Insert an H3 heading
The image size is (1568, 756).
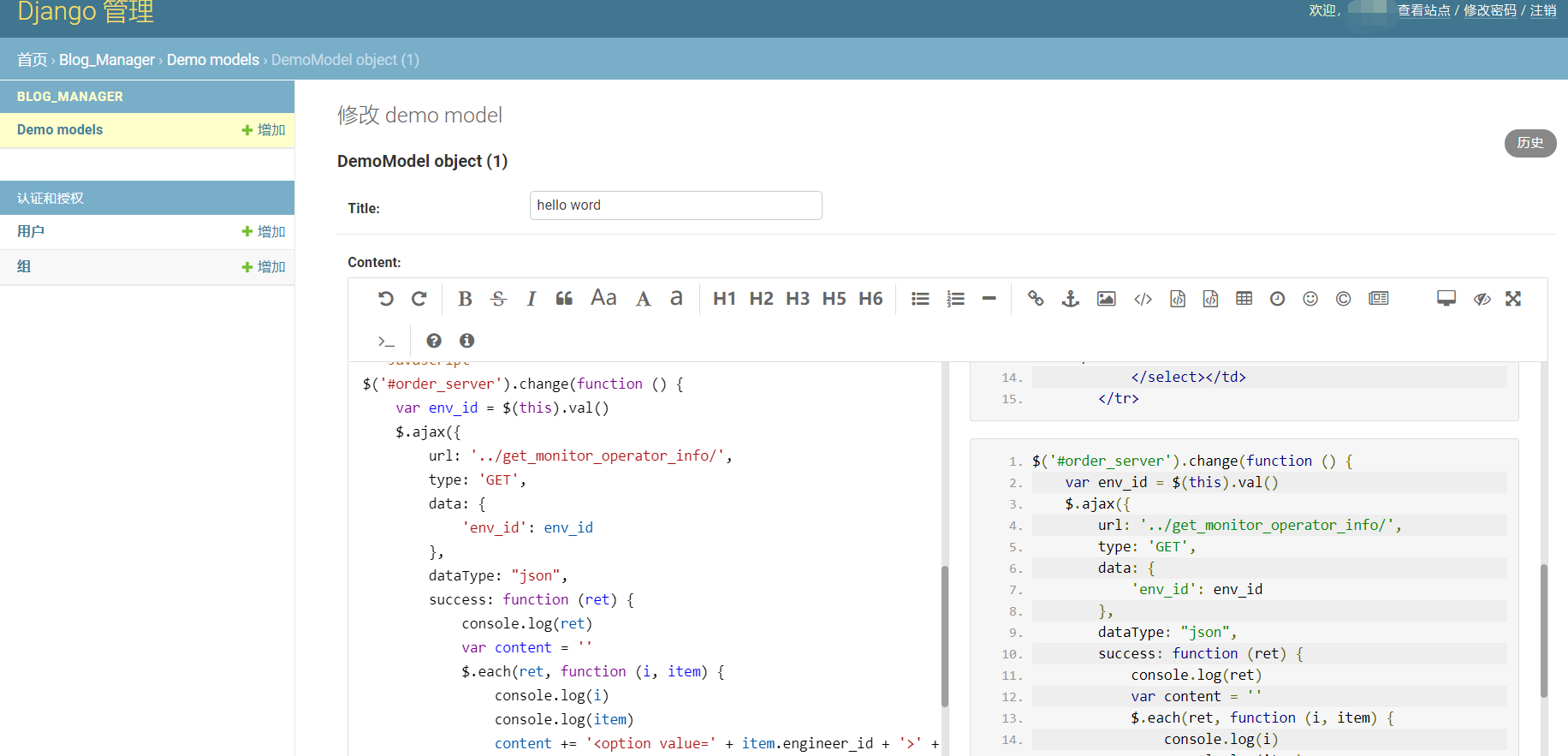(798, 299)
